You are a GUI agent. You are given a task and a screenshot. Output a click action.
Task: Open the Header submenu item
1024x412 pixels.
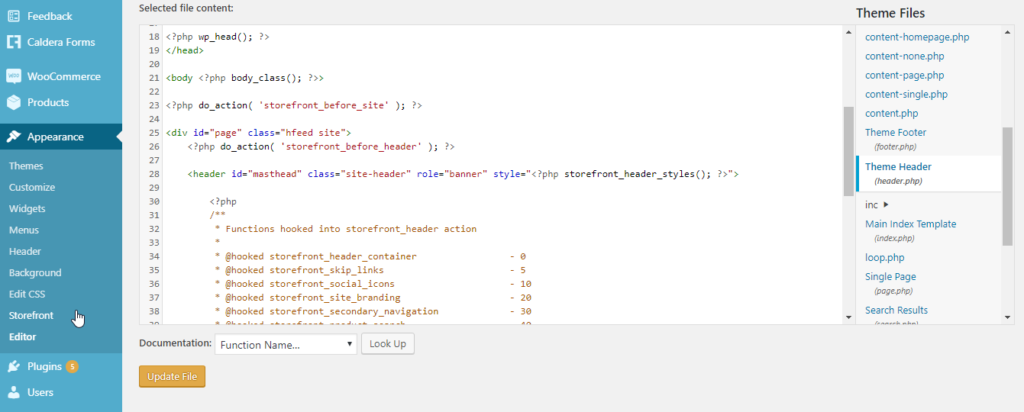[x=25, y=251]
